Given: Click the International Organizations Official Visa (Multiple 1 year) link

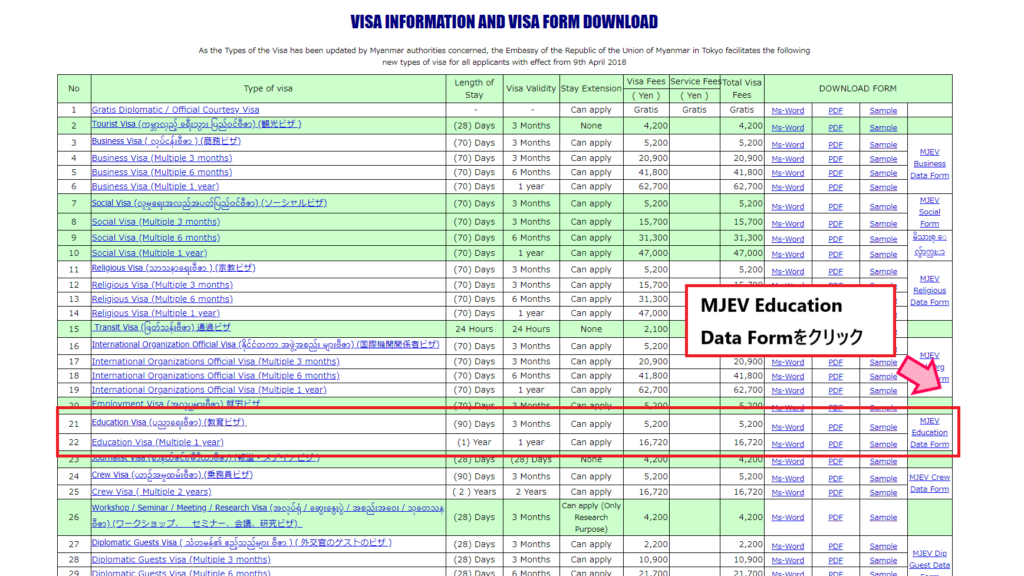Looking at the screenshot, I should click(209, 390).
